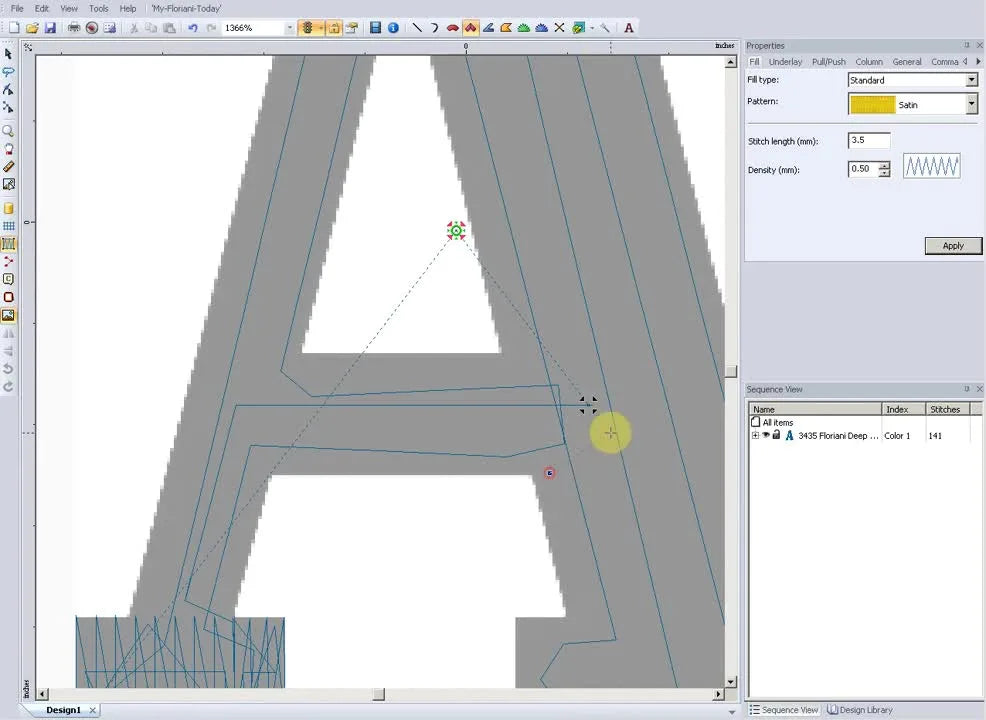Click the horizontal scrollbar thumb
986x720 pixels.
(378, 694)
